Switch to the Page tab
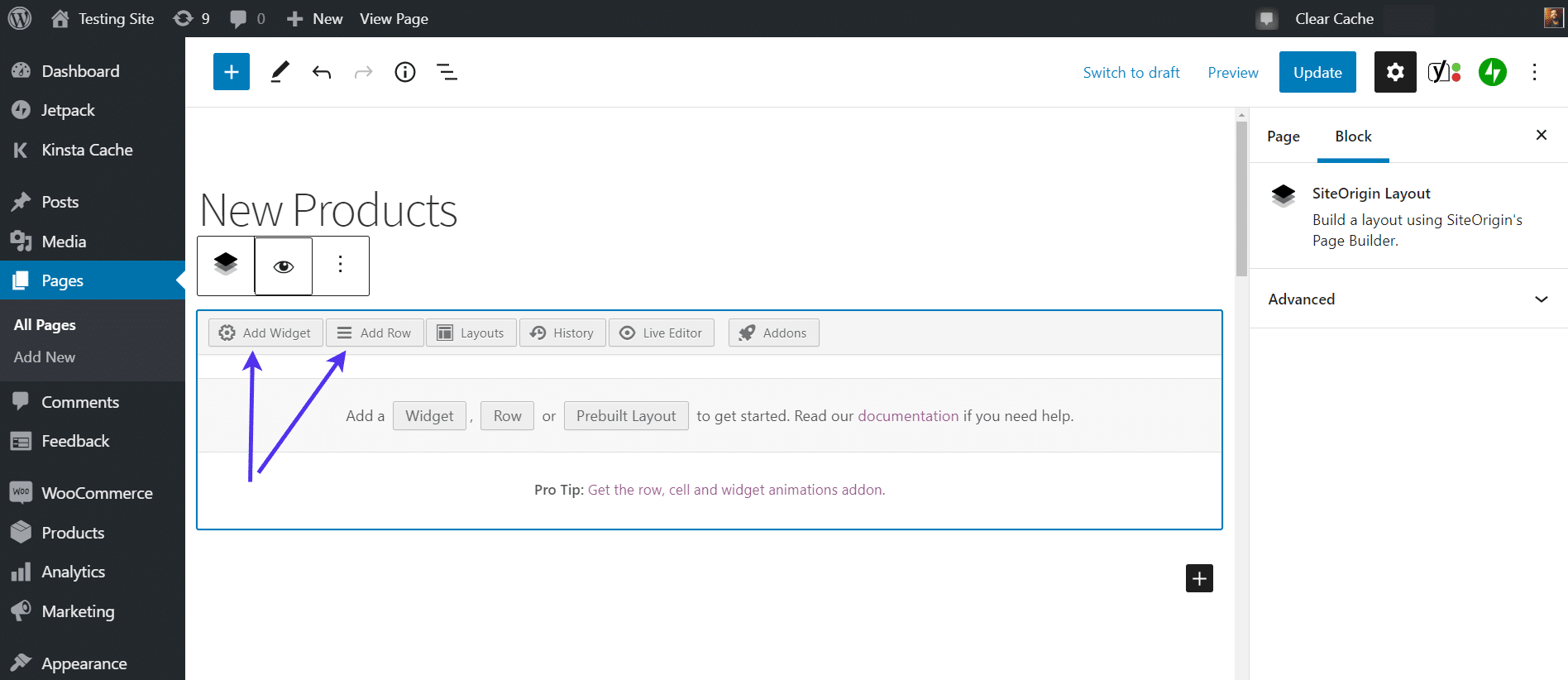The width and height of the screenshot is (1568, 680). coord(1283,136)
